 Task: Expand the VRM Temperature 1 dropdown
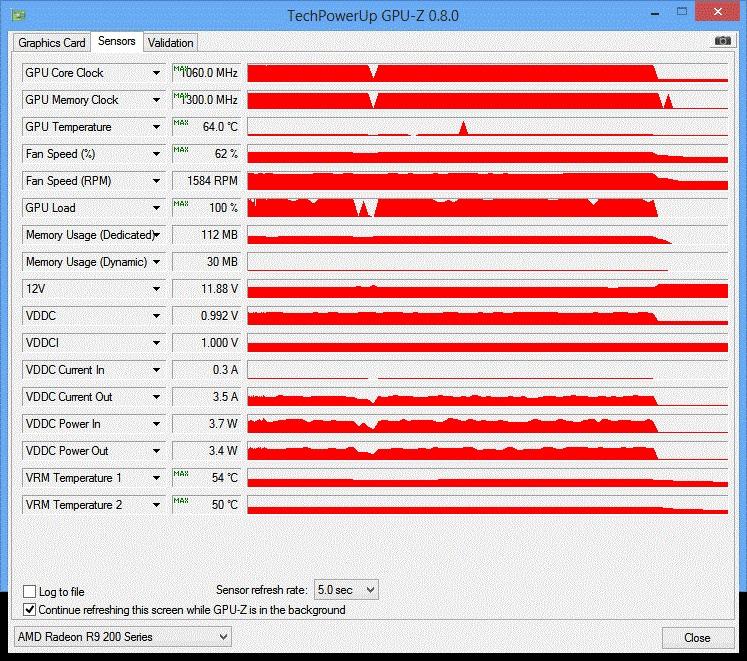tap(156, 478)
